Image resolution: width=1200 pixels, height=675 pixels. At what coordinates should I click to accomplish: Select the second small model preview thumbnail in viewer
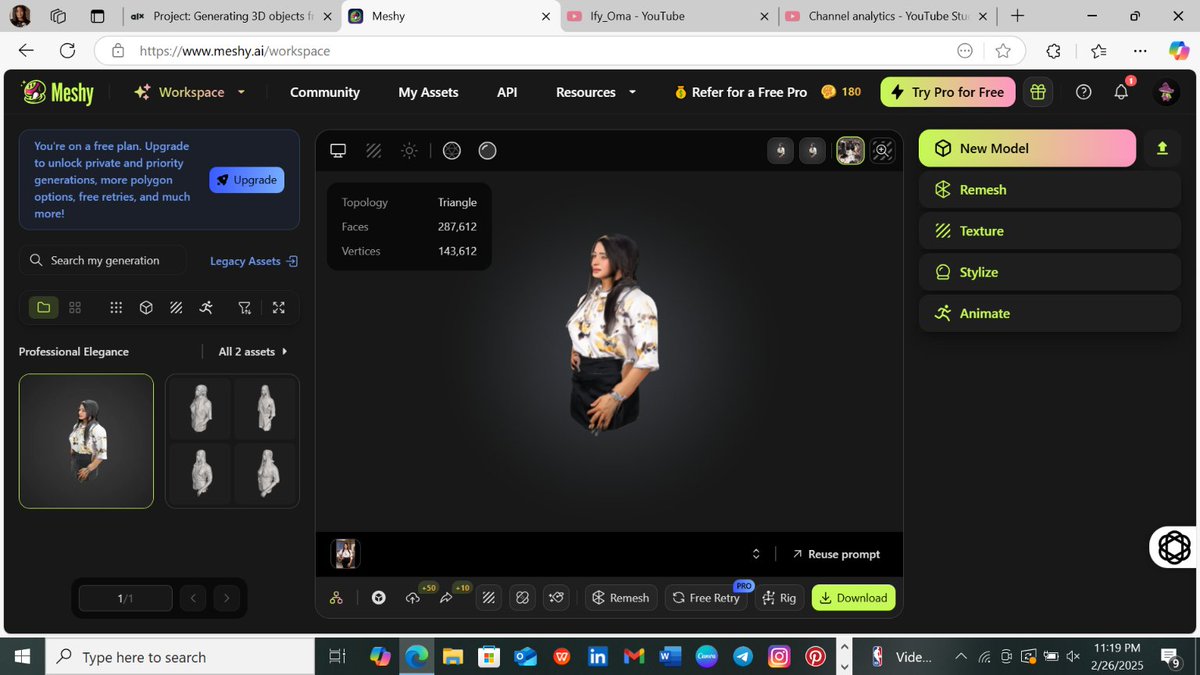click(x=813, y=151)
